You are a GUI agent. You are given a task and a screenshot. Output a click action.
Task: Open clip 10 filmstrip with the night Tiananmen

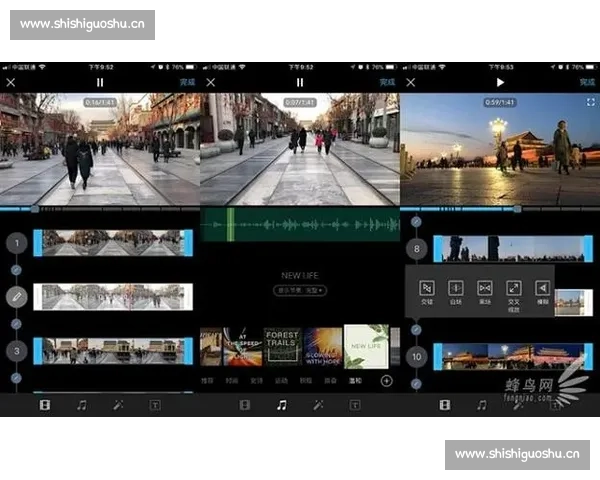513,357
